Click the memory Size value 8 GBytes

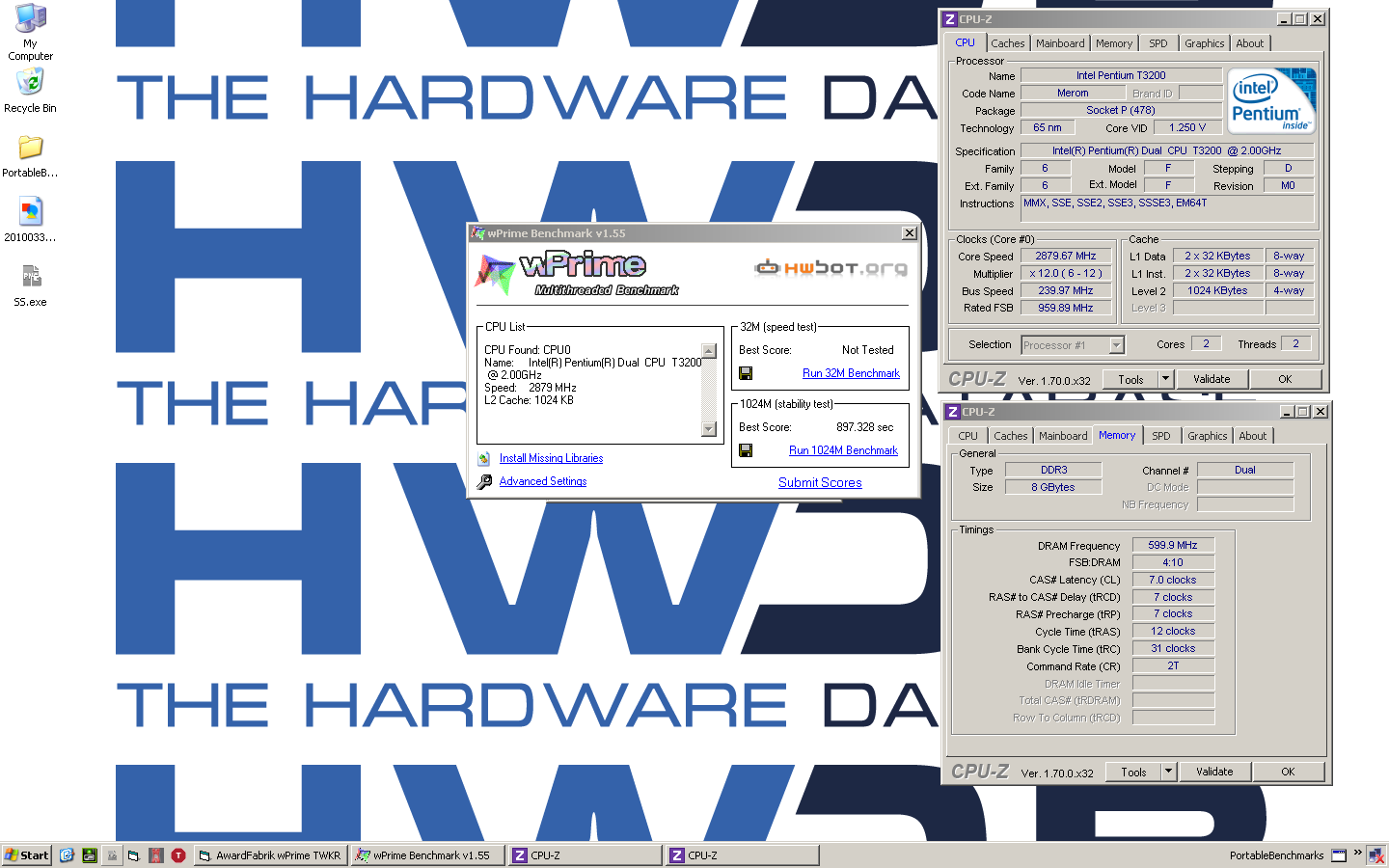coord(1052,487)
